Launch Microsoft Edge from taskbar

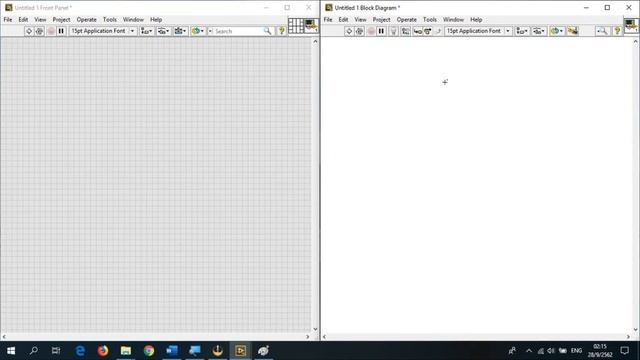pyautogui.click(x=80, y=351)
